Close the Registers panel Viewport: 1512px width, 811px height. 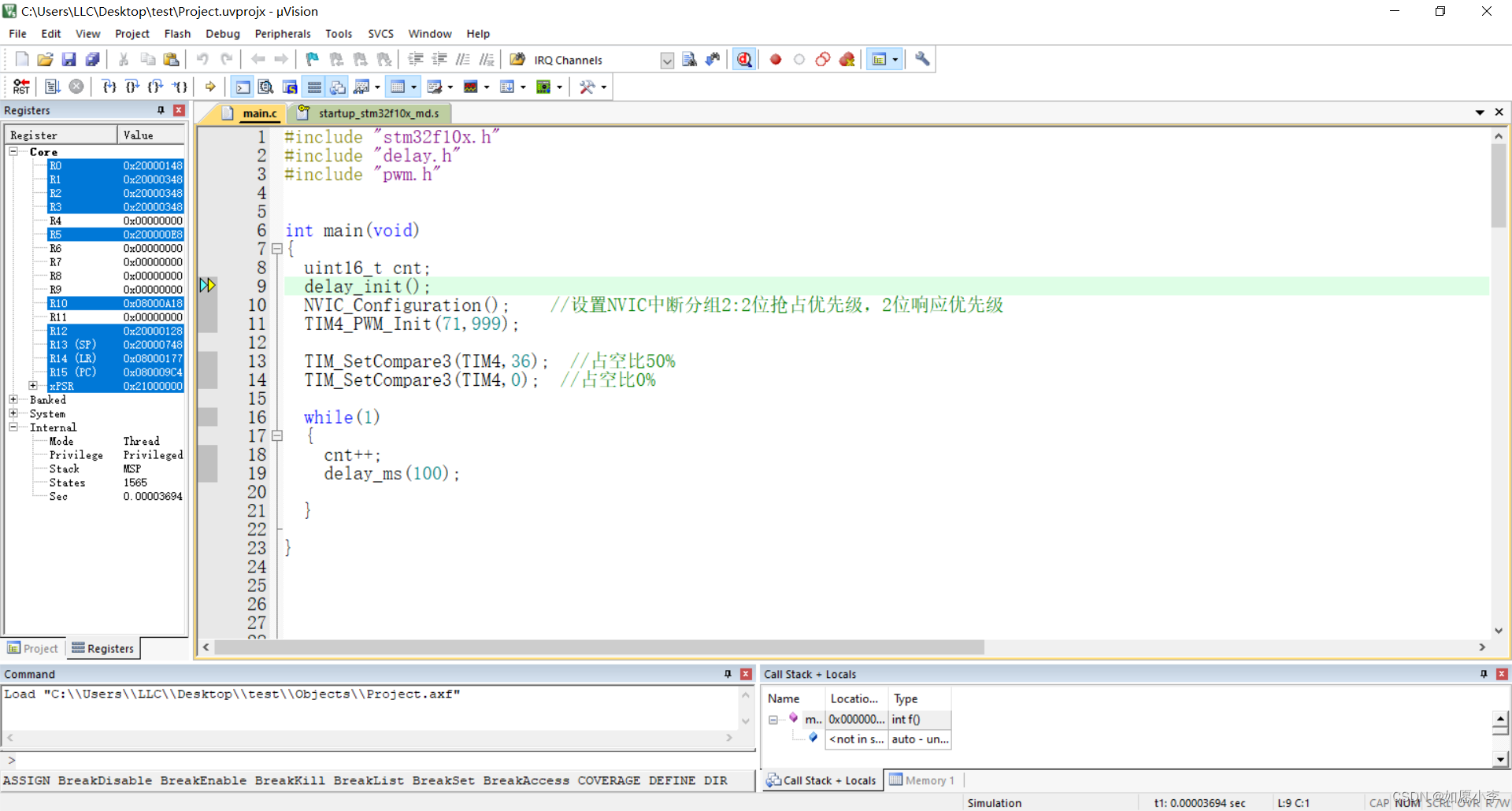point(179,110)
